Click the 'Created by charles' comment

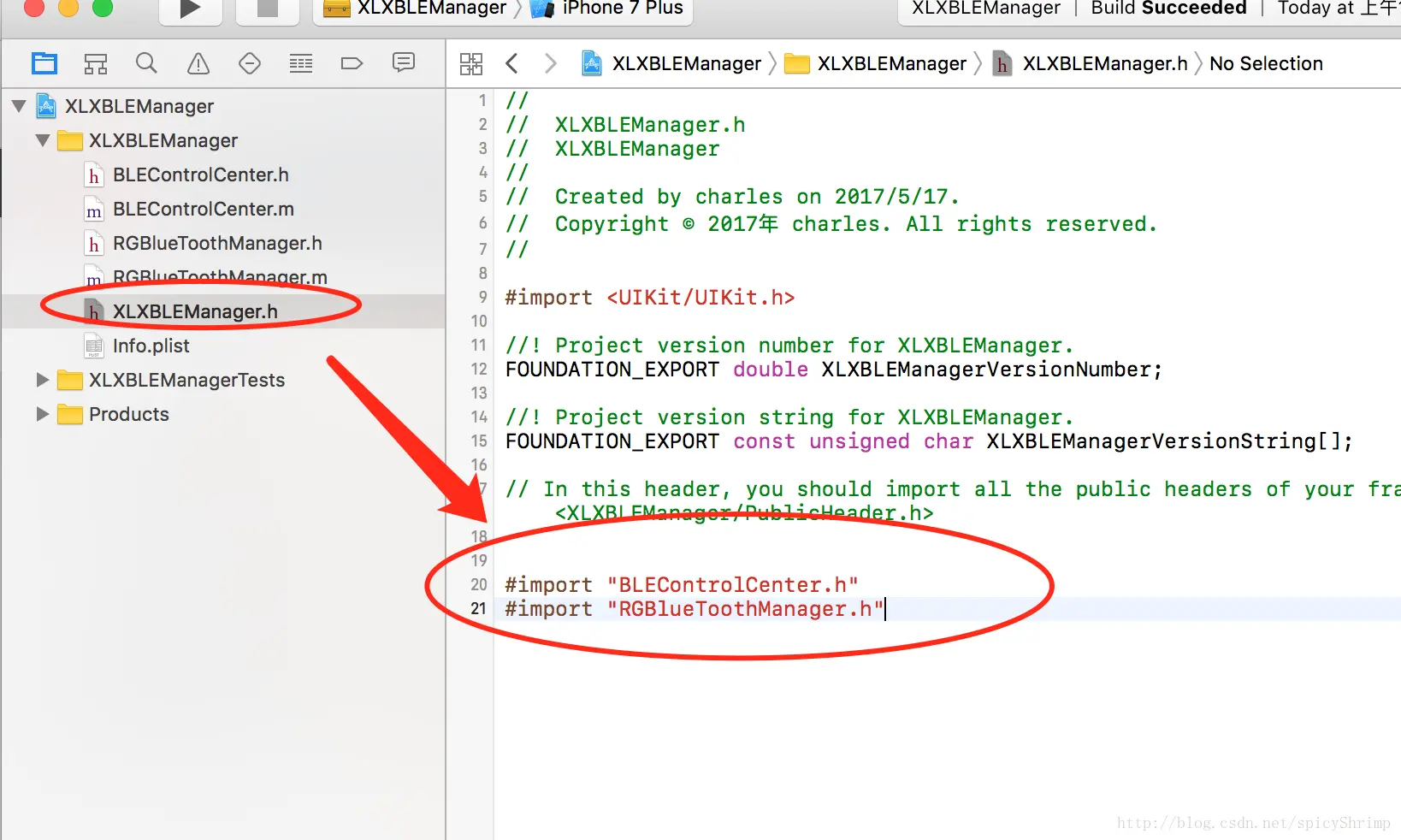[x=732, y=197]
